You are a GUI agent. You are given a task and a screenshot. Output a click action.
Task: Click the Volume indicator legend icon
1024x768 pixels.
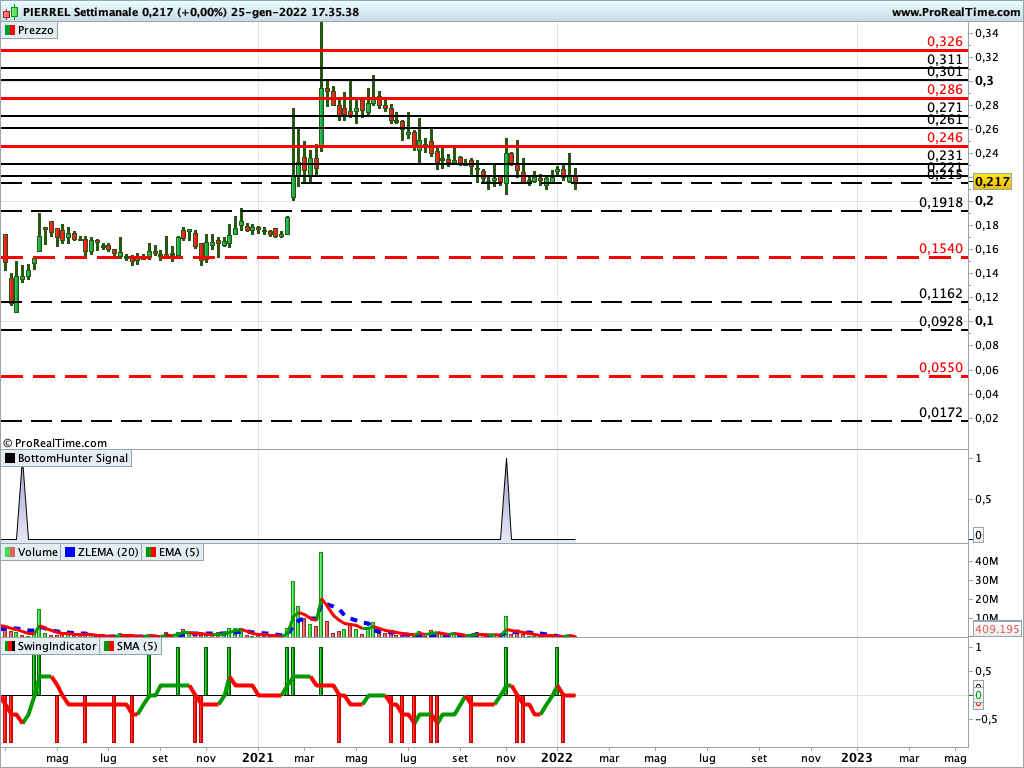tap(10, 552)
